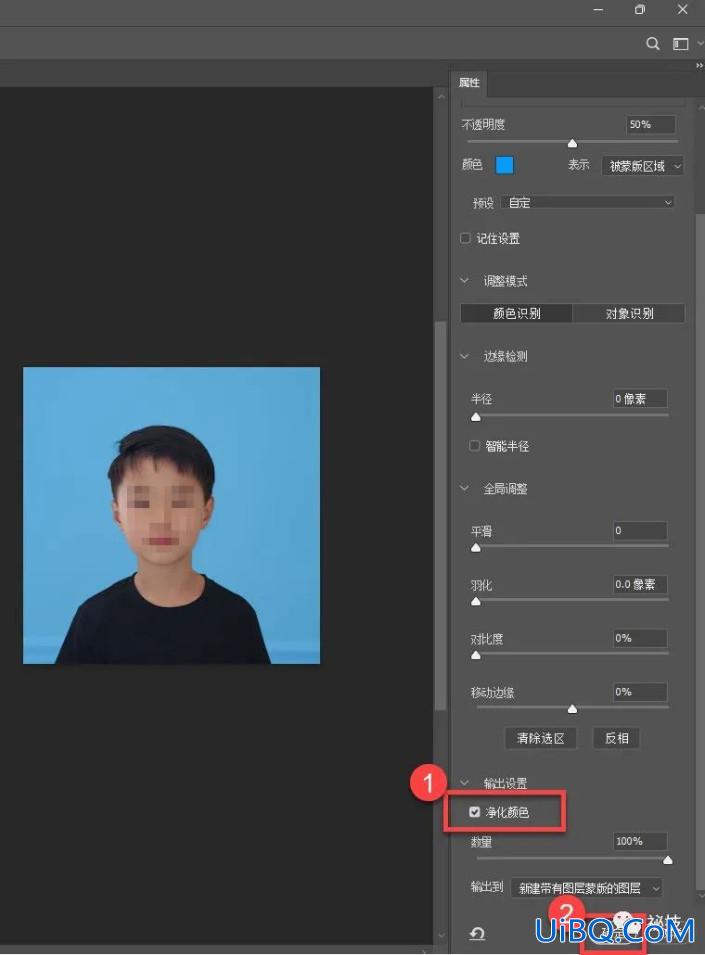Click the 数量 value field
This screenshot has width=705, height=955.
click(640, 841)
